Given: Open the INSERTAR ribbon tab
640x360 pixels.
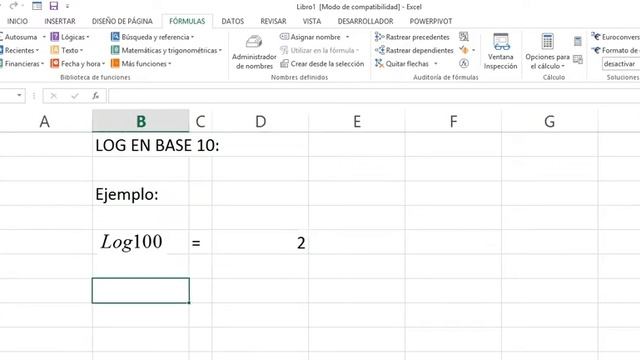Looking at the screenshot, I should [x=60, y=21].
